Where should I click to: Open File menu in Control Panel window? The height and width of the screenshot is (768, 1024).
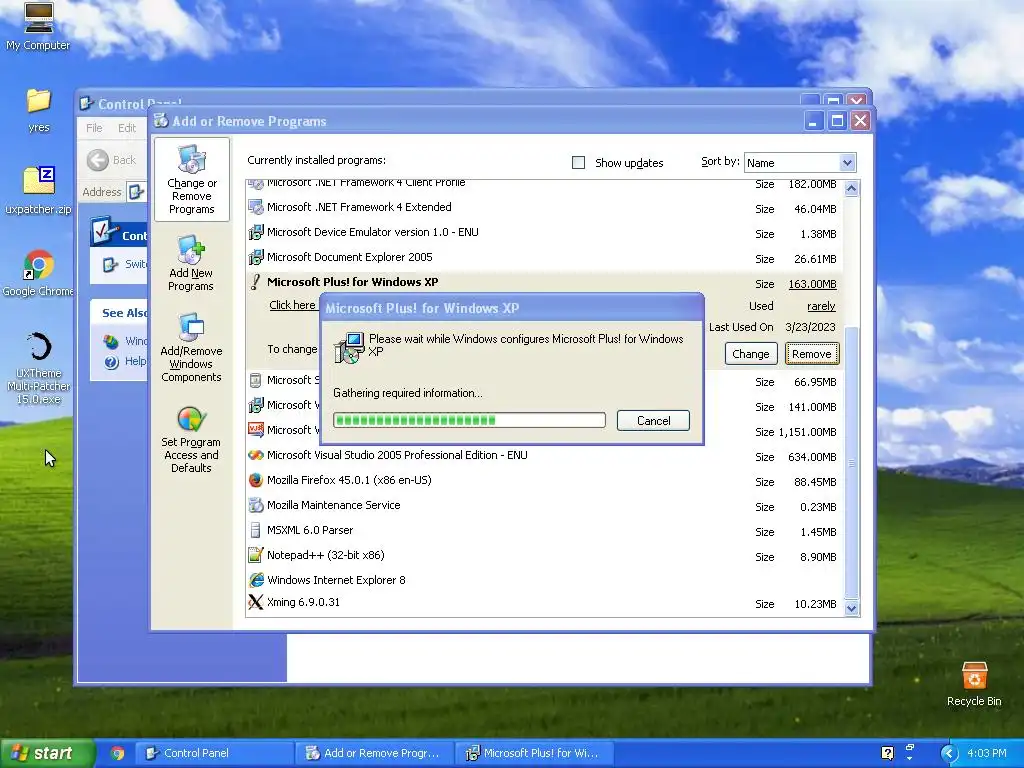coord(94,128)
